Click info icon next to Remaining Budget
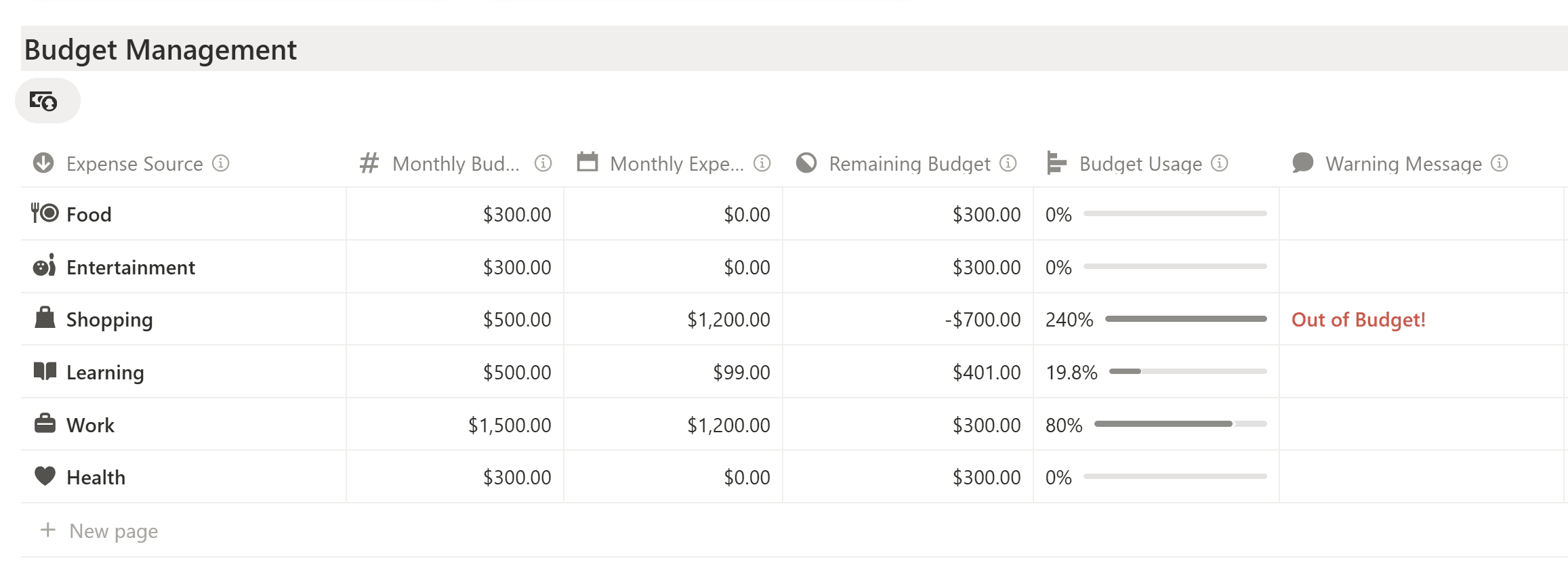Image resolution: width=1568 pixels, height=563 pixels. pos(1008,163)
